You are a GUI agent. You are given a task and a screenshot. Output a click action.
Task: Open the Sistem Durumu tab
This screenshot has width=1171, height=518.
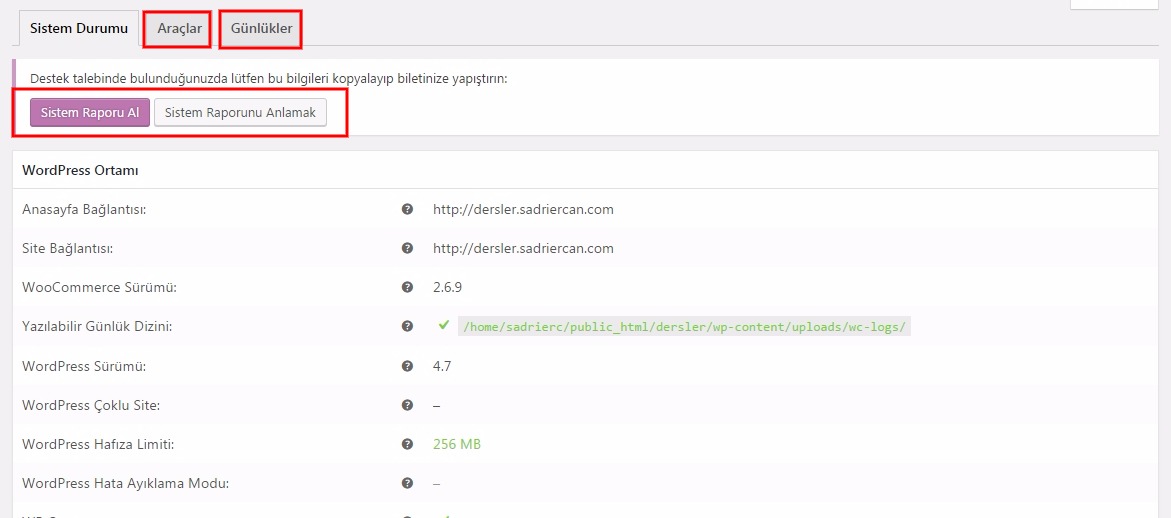[78, 28]
